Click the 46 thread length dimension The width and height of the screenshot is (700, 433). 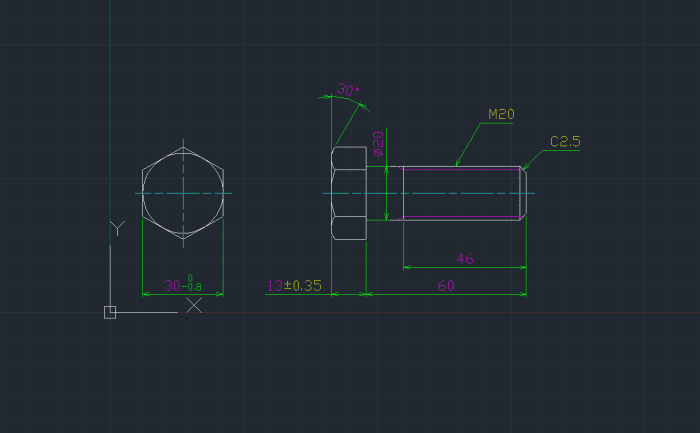point(465,258)
